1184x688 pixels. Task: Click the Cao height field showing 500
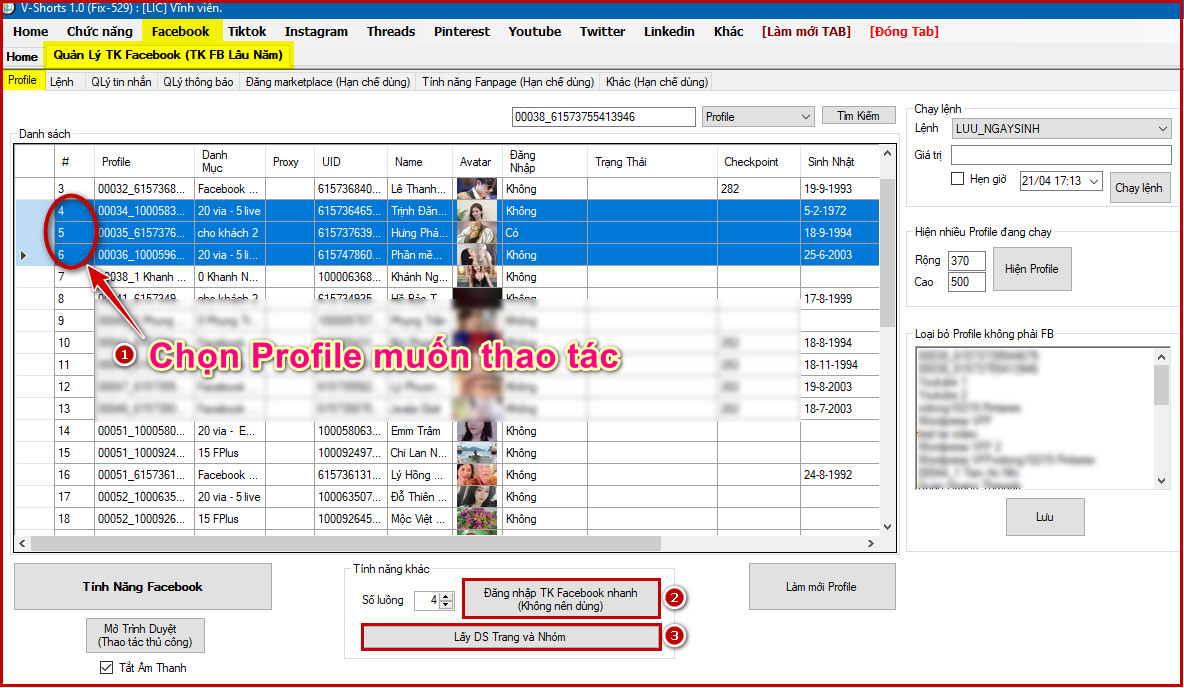[x=967, y=282]
